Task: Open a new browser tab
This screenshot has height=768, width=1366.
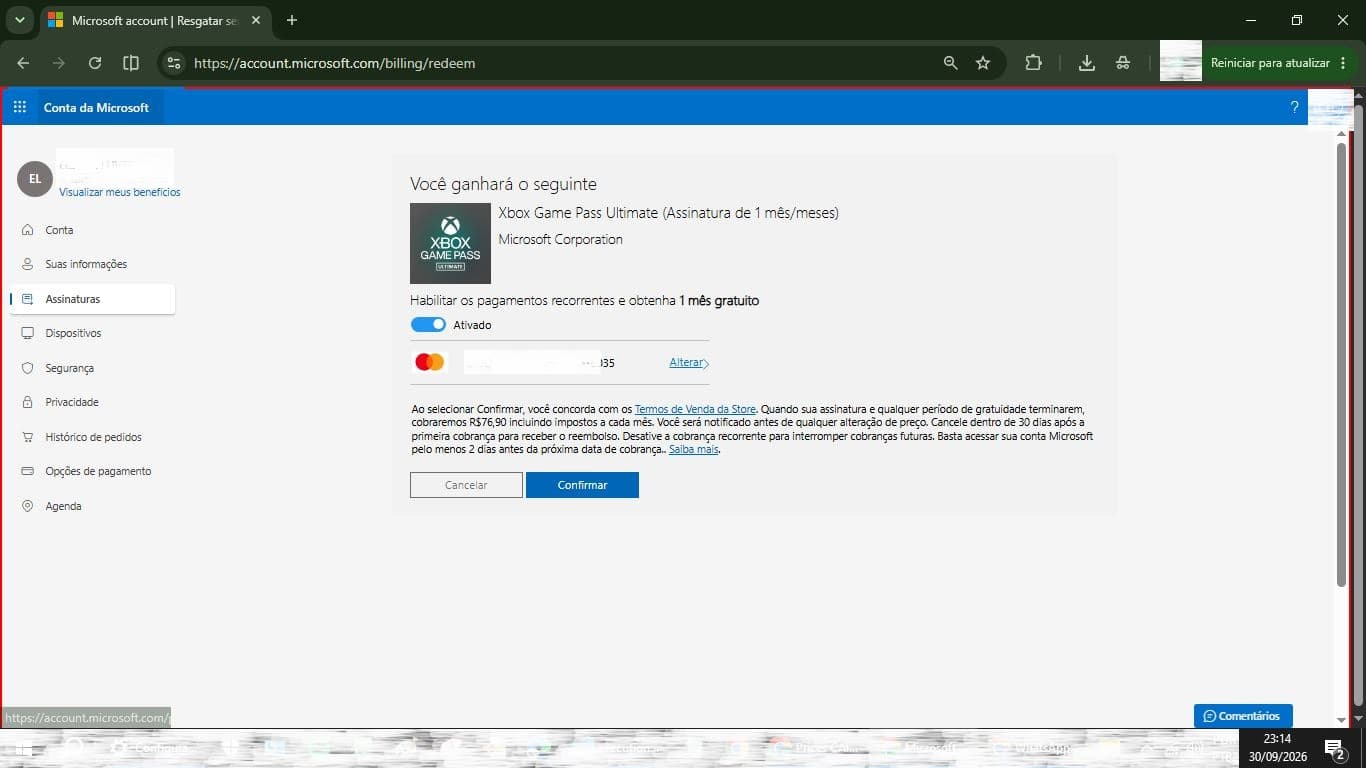Action: tap(292, 20)
